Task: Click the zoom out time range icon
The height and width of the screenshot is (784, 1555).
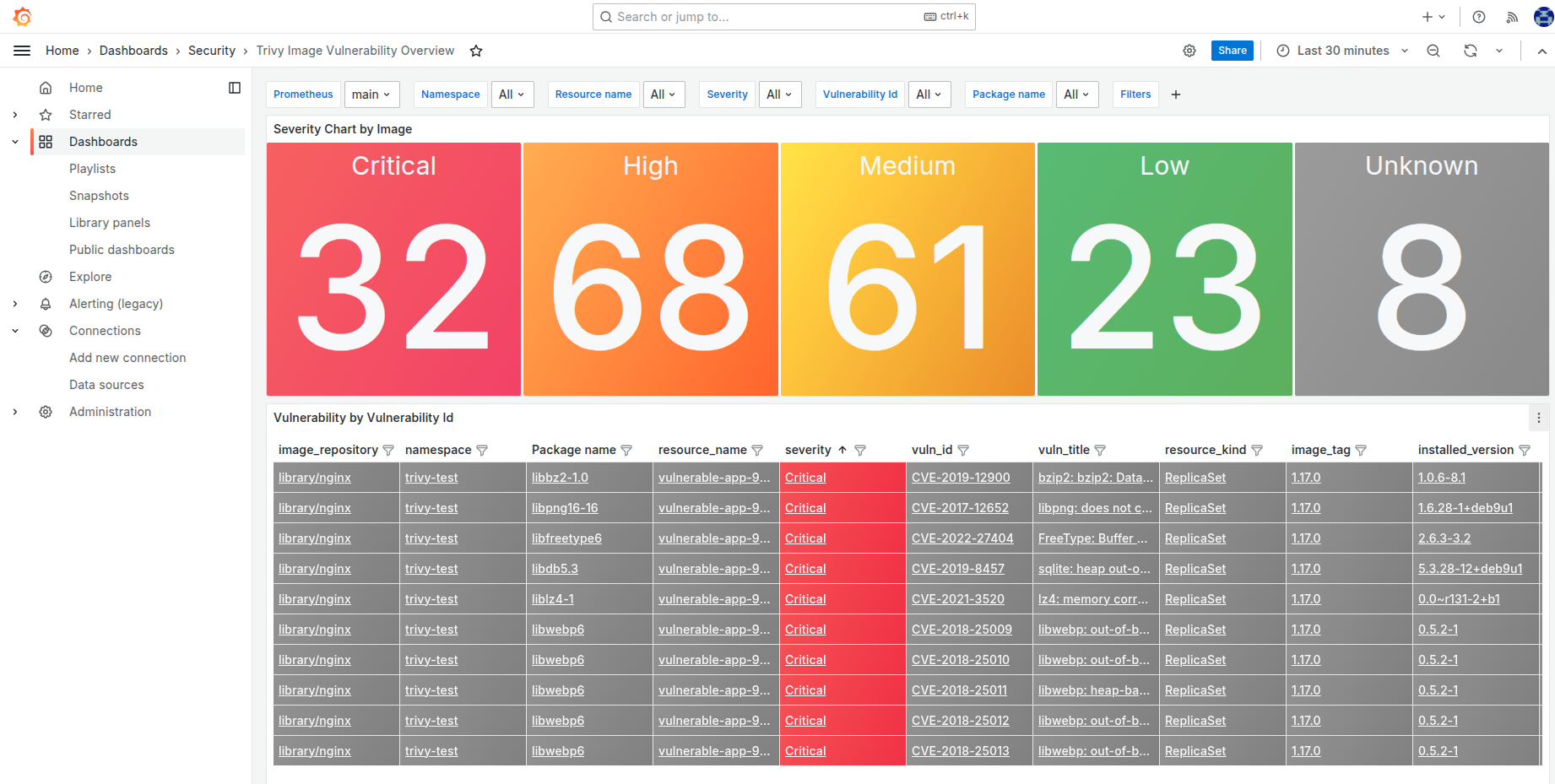Action: (1433, 51)
